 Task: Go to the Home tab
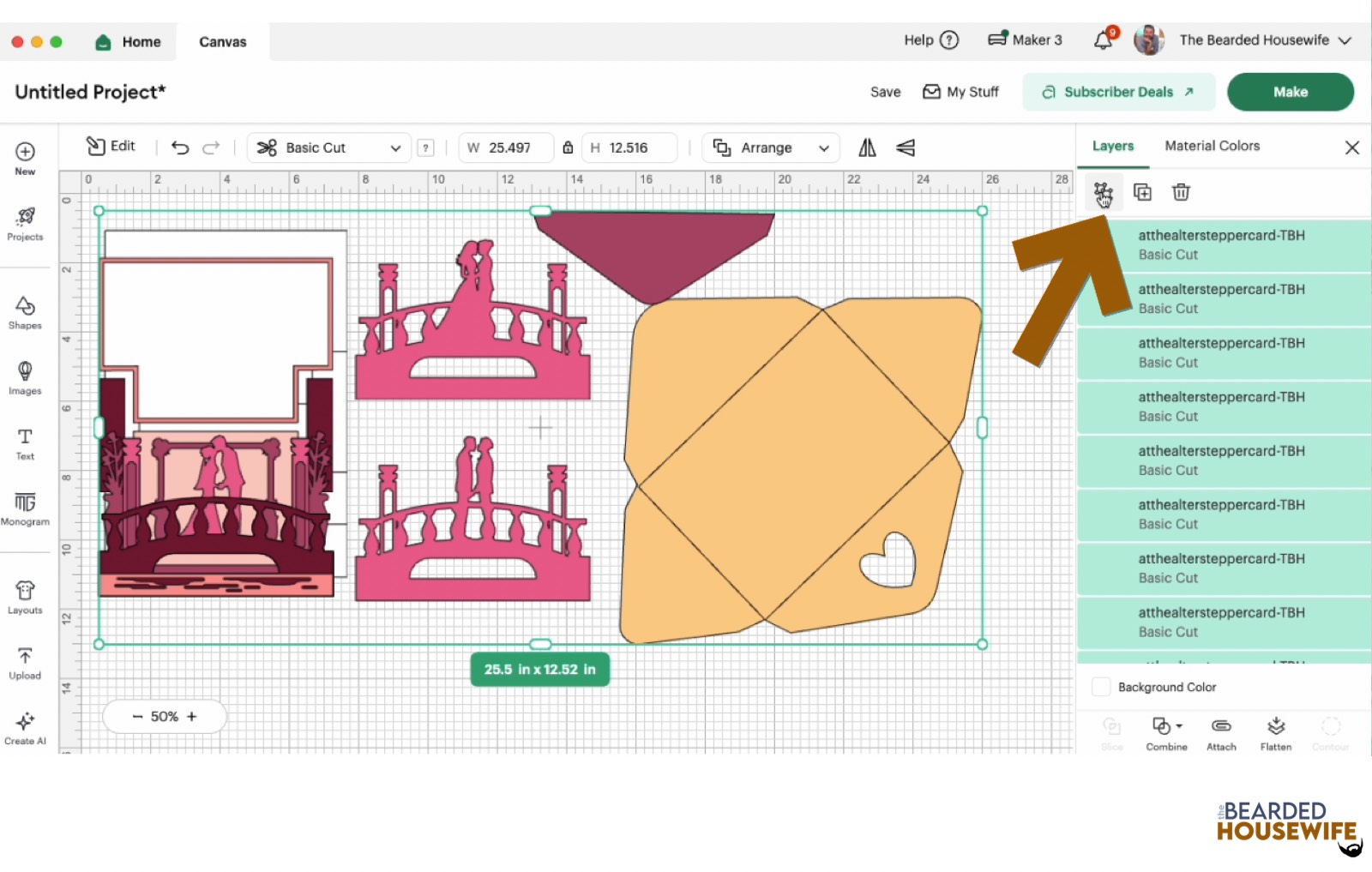pyautogui.click(x=128, y=41)
